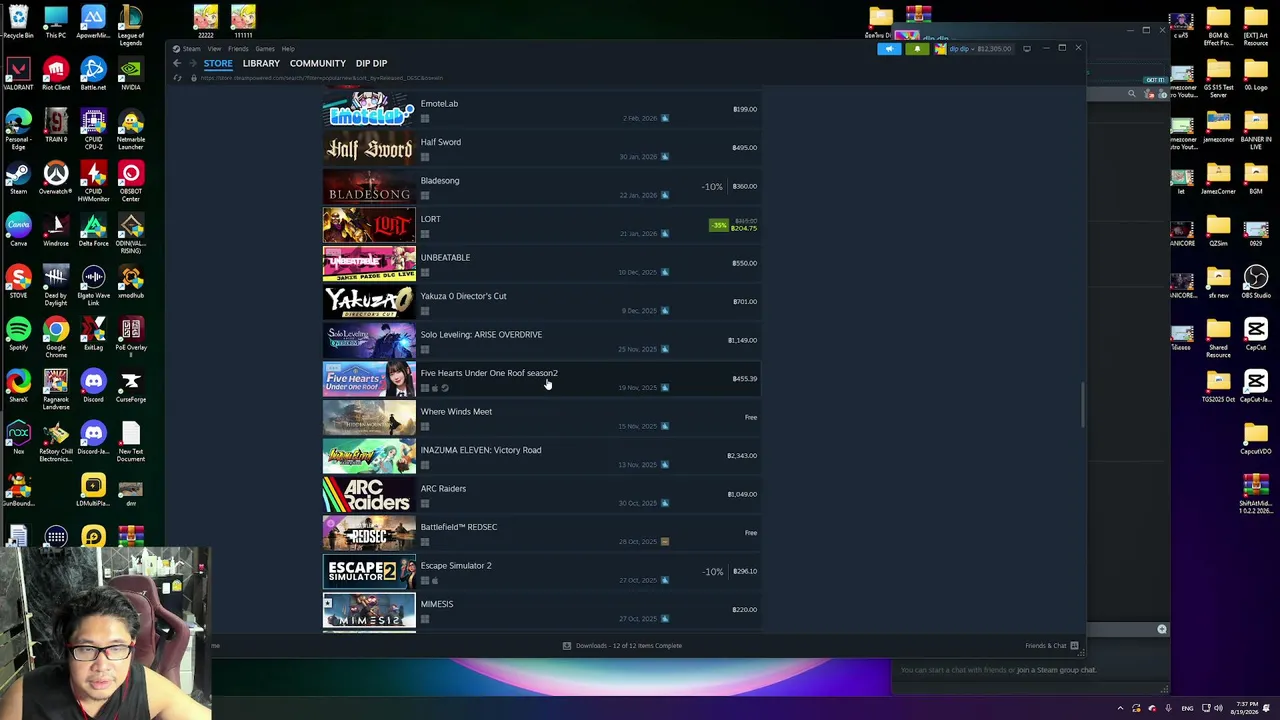Open the LORT game thumbnail
1280x720 pixels.
click(x=369, y=225)
